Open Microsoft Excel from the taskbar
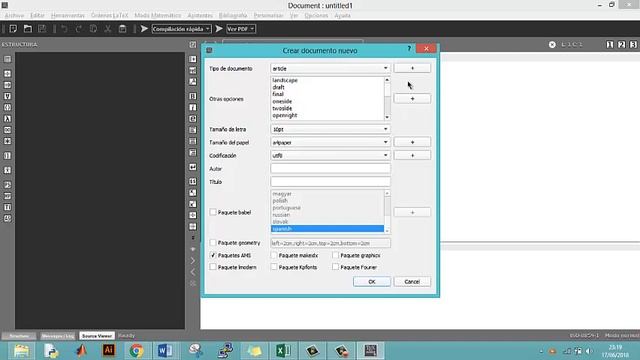This screenshot has height=360, width=640. click(x=283, y=351)
